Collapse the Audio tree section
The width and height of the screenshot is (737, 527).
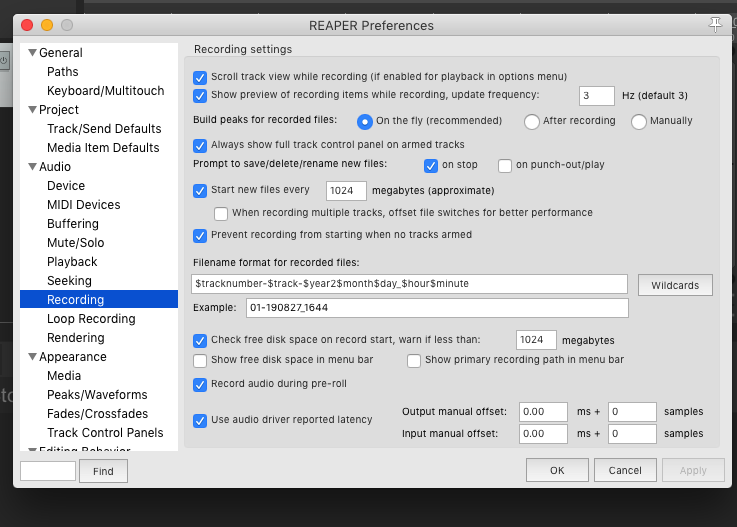coord(32,167)
